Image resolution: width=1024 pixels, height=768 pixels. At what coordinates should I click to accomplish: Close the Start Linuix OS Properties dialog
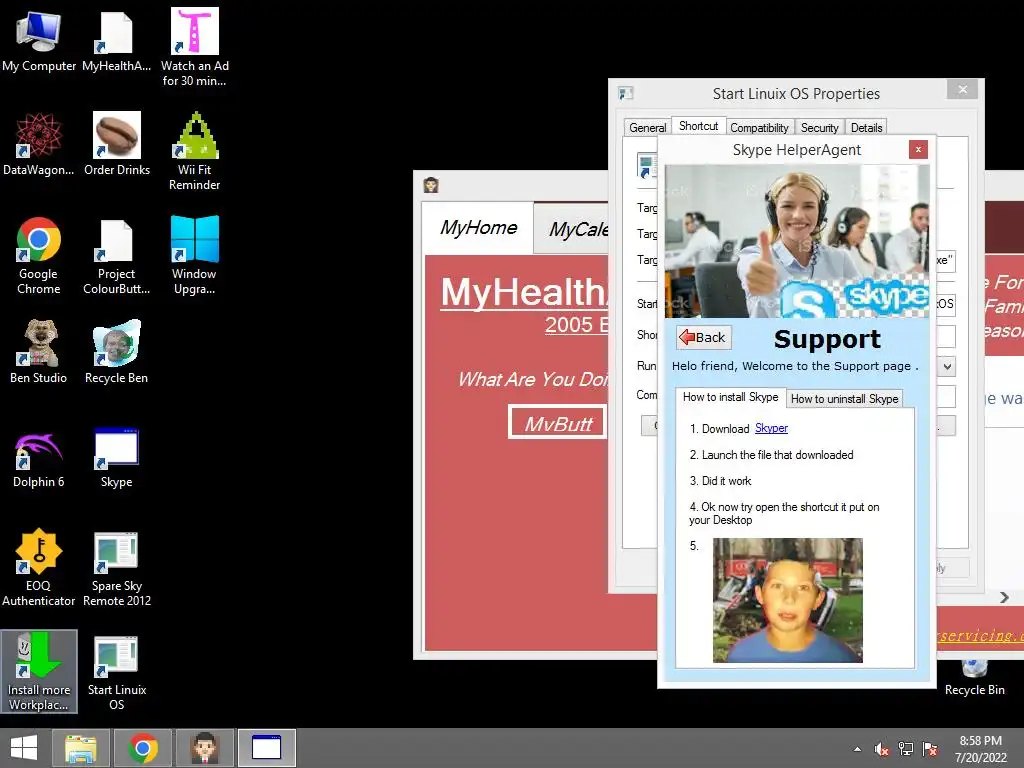pos(963,89)
